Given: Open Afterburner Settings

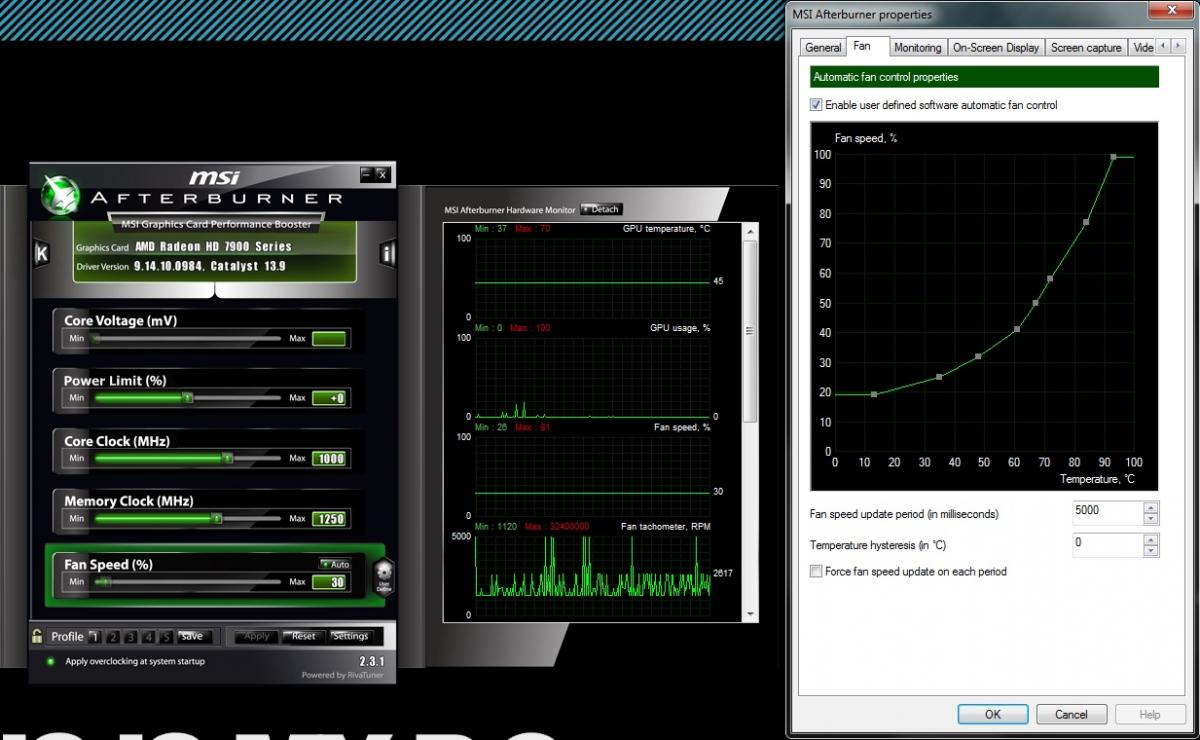Looking at the screenshot, I should coord(350,636).
